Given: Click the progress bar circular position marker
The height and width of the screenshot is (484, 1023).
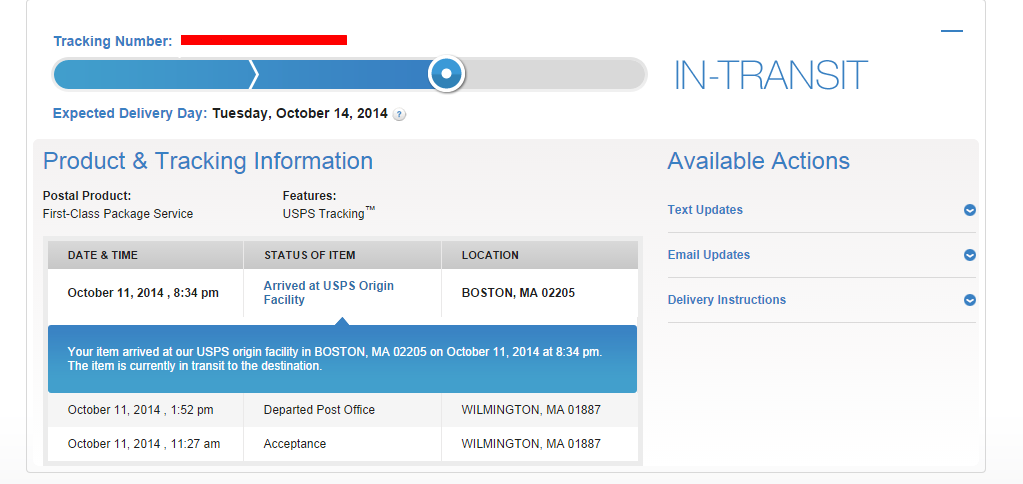Looking at the screenshot, I should coord(447,73).
